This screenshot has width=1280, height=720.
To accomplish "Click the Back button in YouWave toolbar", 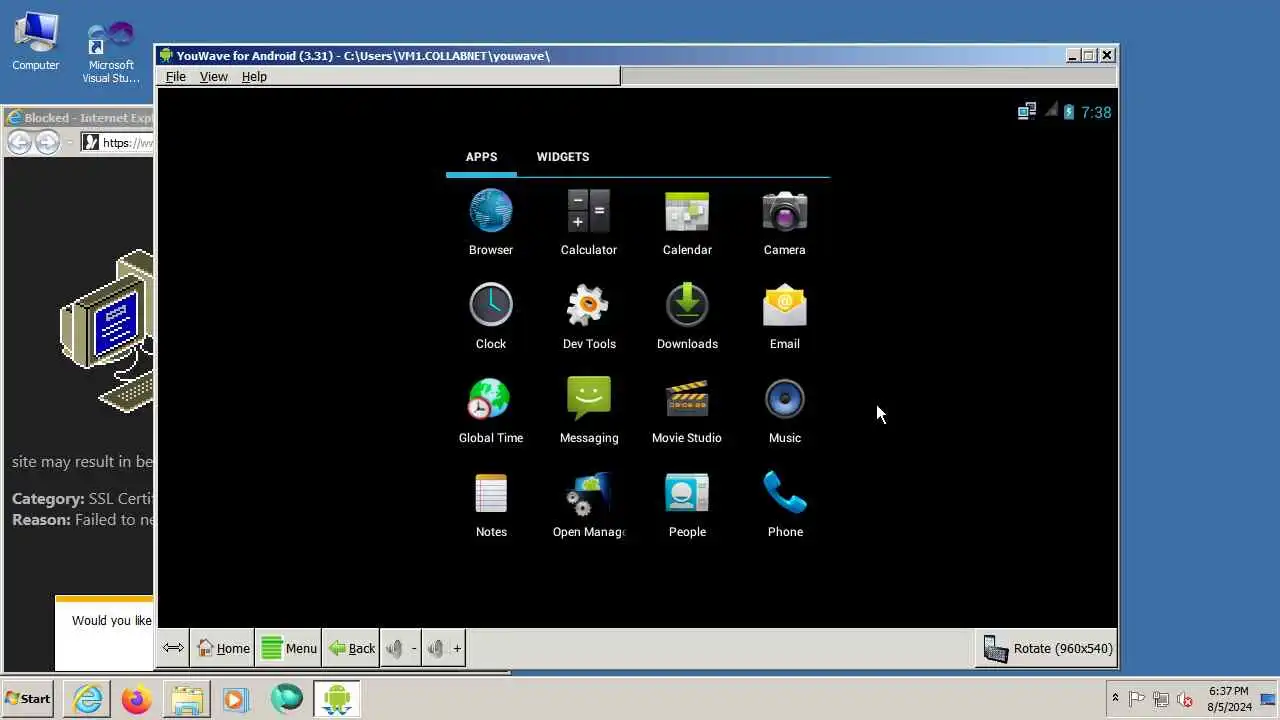I will 352,648.
